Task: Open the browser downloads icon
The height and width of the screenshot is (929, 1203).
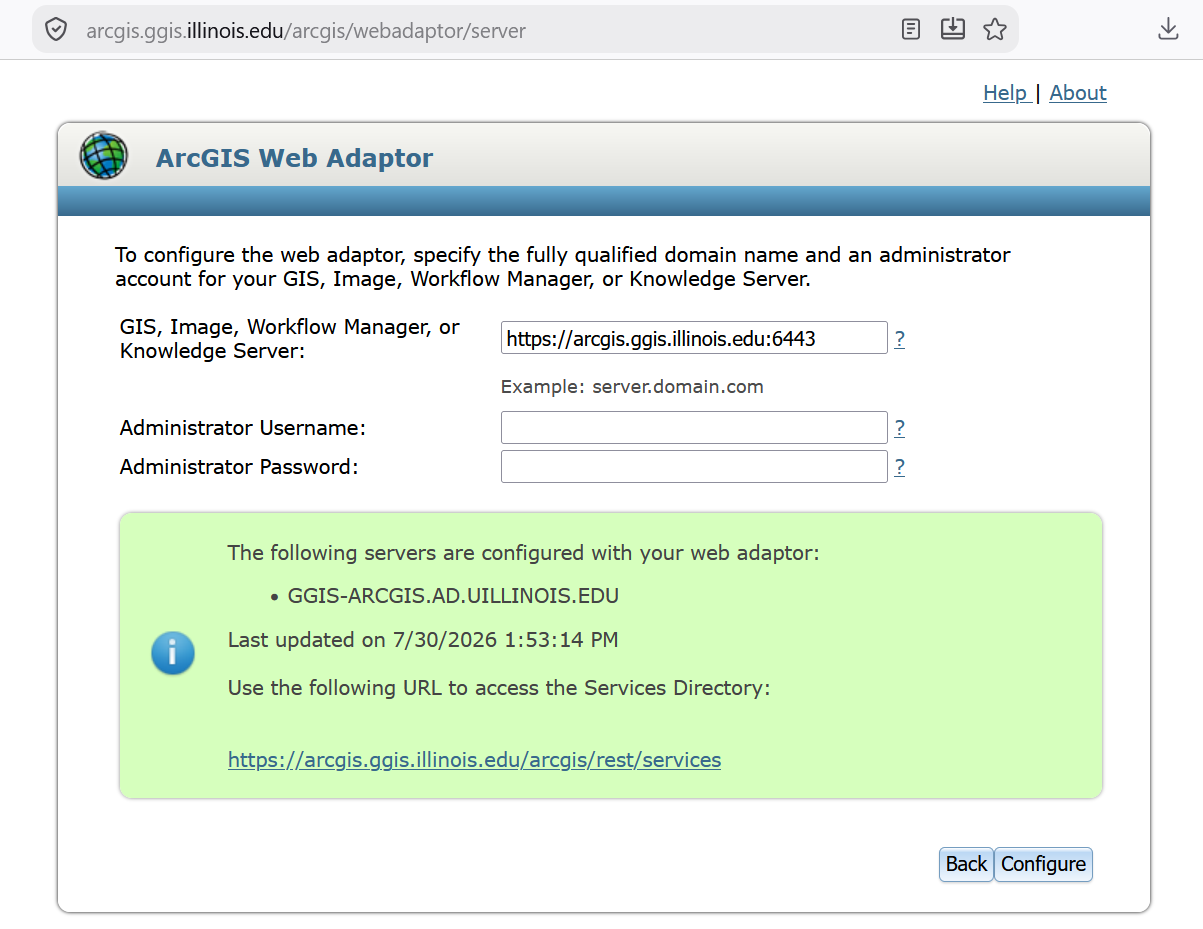Action: (x=1168, y=29)
